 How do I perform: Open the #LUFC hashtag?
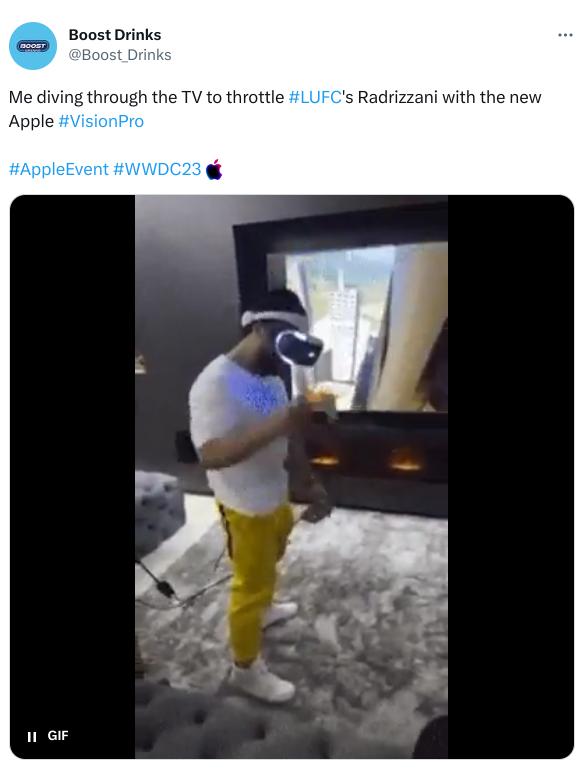pos(314,97)
